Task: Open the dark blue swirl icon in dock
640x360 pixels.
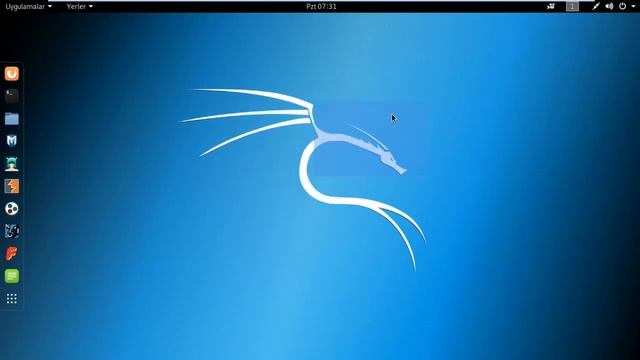Action: [x=12, y=231]
